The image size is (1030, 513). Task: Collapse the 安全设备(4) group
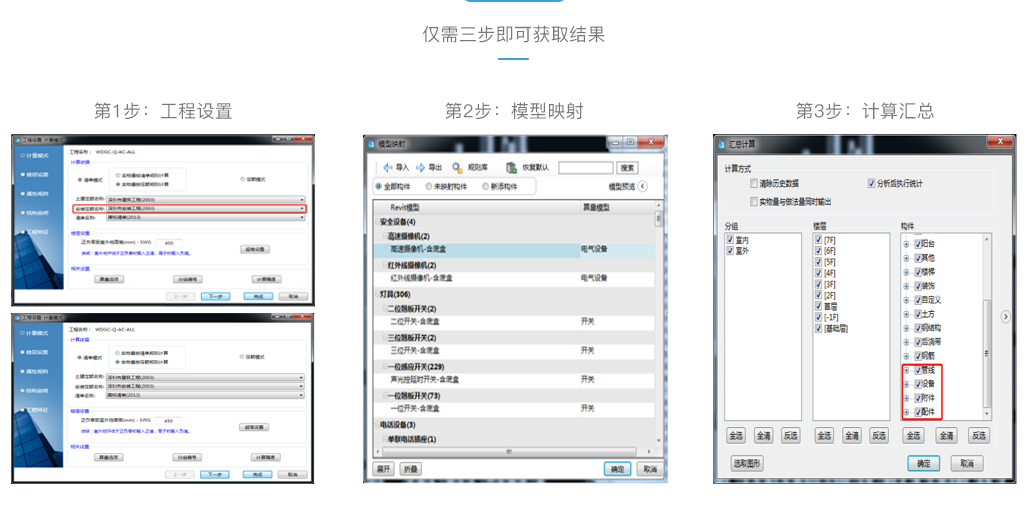coord(377,222)
